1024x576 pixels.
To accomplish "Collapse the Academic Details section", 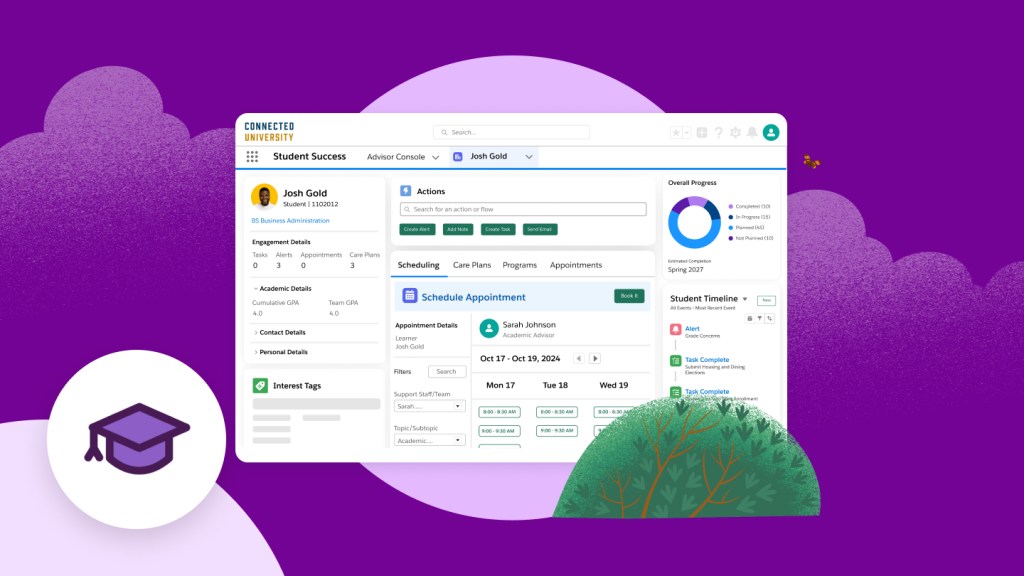I will [256, 288].
